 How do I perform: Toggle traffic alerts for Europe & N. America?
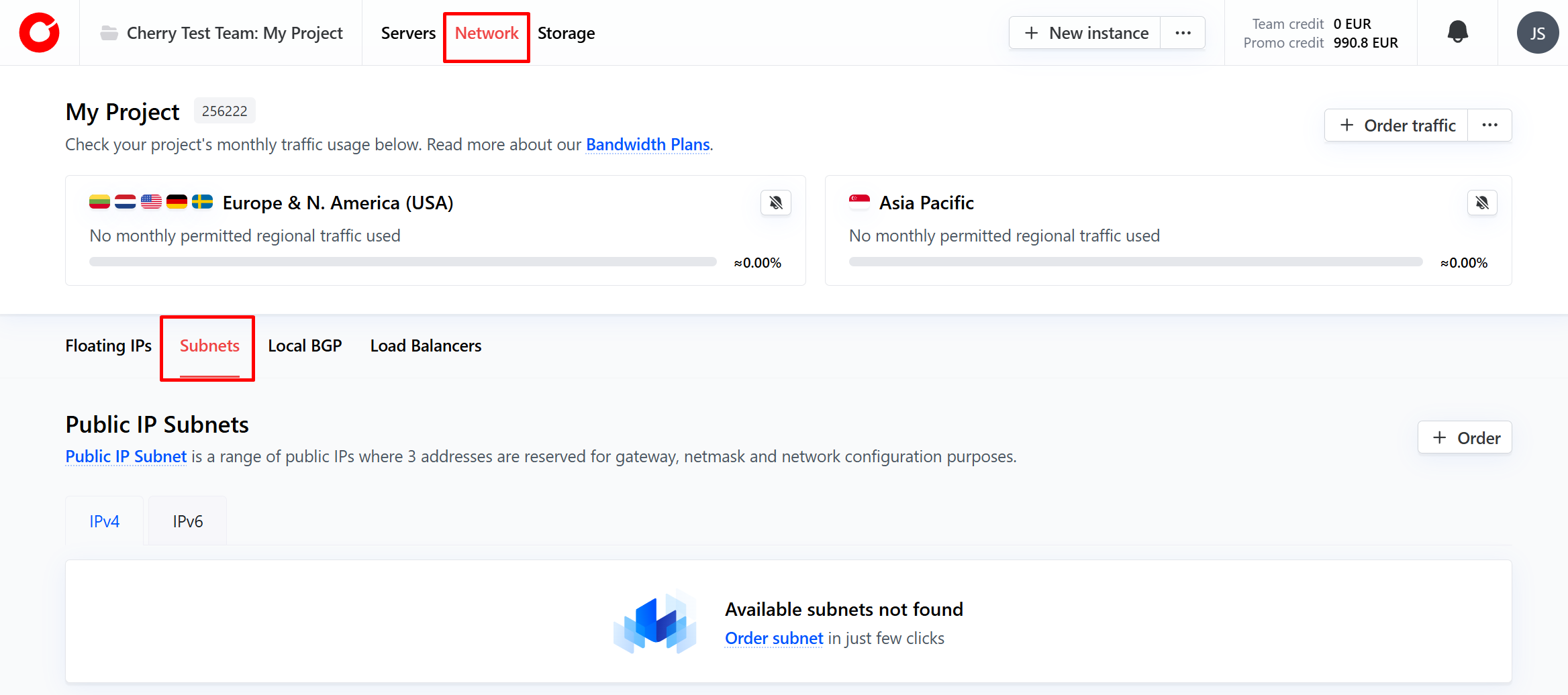coord(775,203)
